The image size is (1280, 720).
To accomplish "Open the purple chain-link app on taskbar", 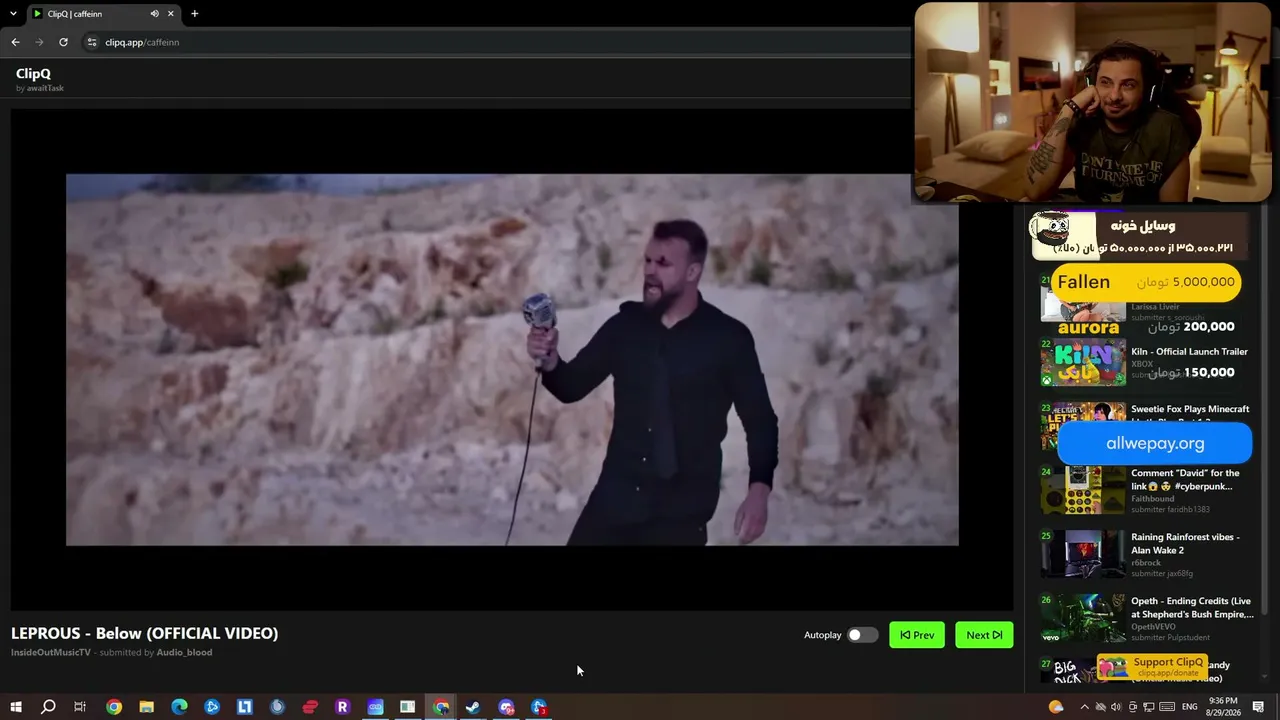I will (375, 707).
